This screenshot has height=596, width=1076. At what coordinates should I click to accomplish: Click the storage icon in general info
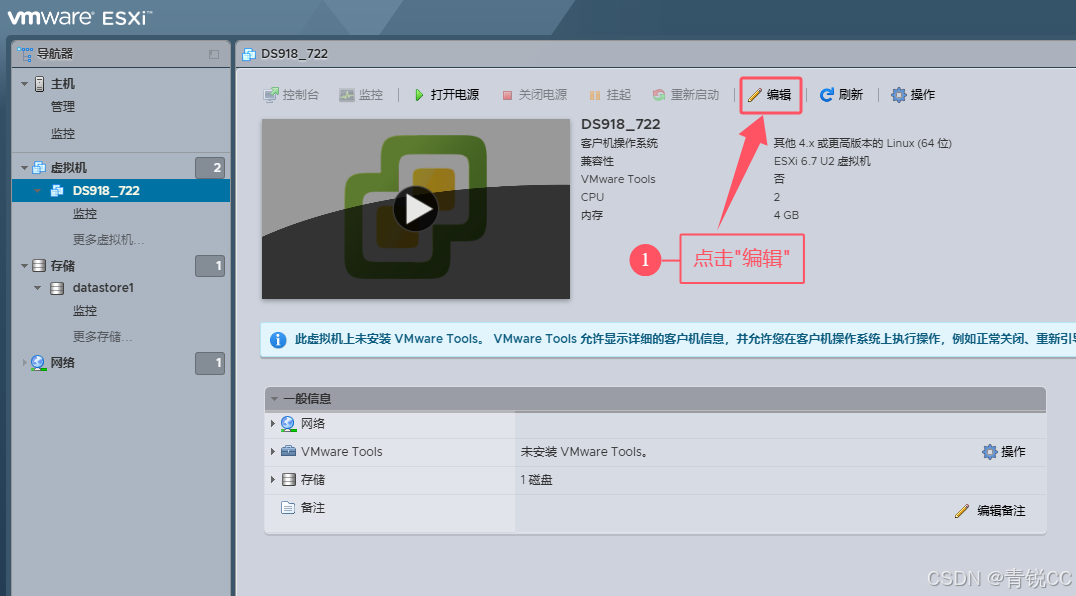(x=289, y=479)
